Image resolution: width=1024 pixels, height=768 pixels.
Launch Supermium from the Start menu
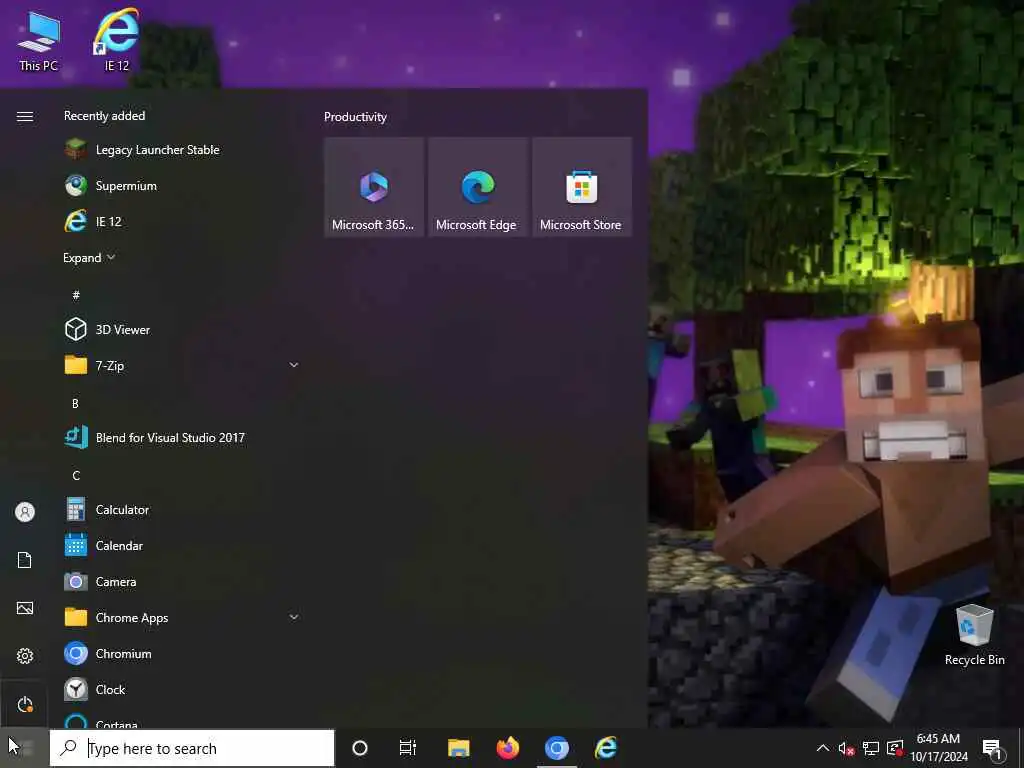click(x=182, y=185)
